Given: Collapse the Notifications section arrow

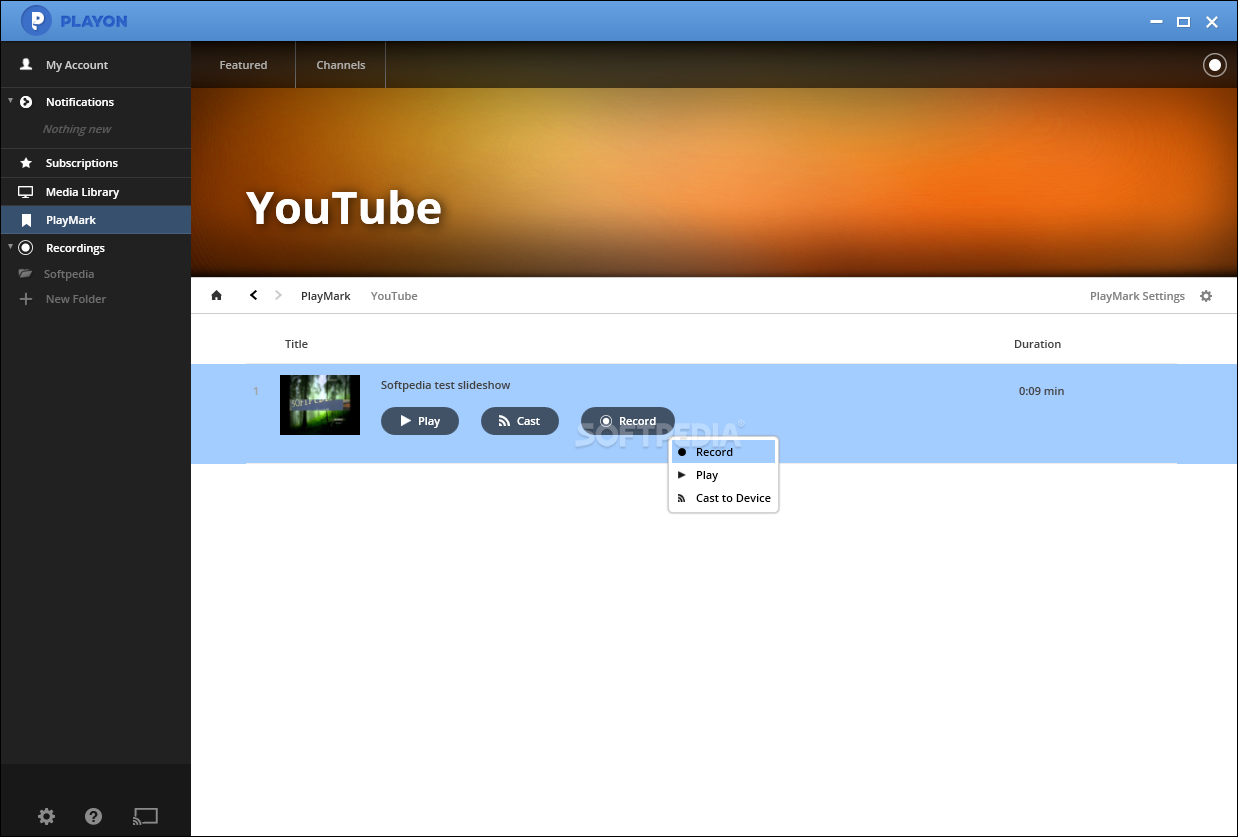Looking at the screenshot, I should [x=10, y=101].
